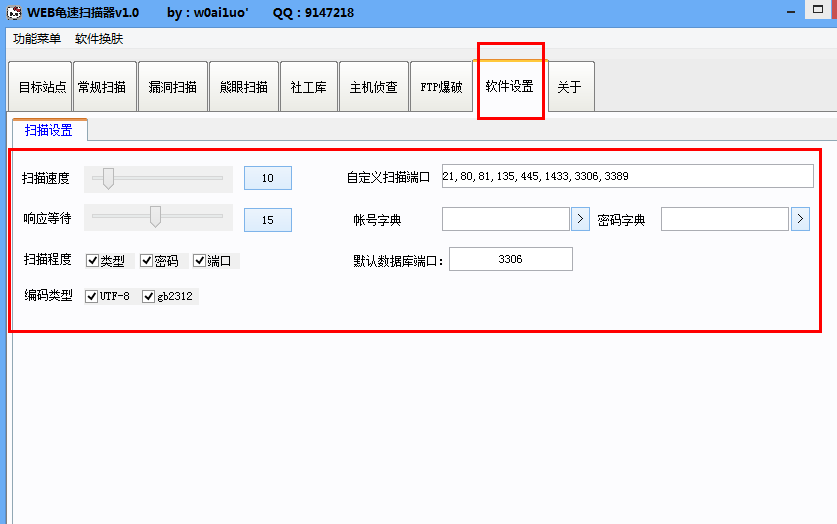The image size is (837, 524).
Task: Open the 软件换肤 menu
Action: (99, 39)
